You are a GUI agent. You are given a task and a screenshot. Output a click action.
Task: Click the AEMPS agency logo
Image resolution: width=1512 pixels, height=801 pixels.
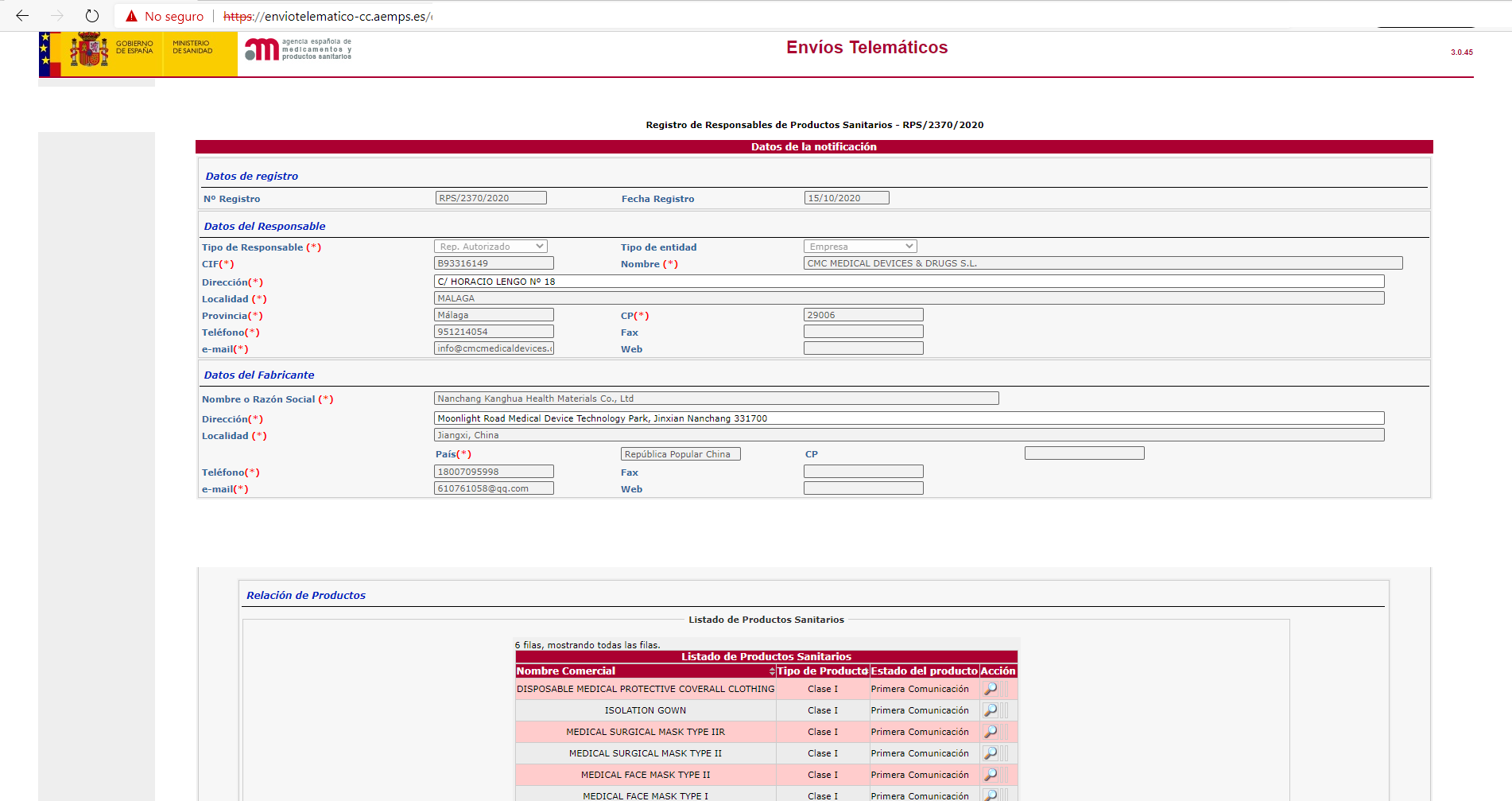[298, 49]
